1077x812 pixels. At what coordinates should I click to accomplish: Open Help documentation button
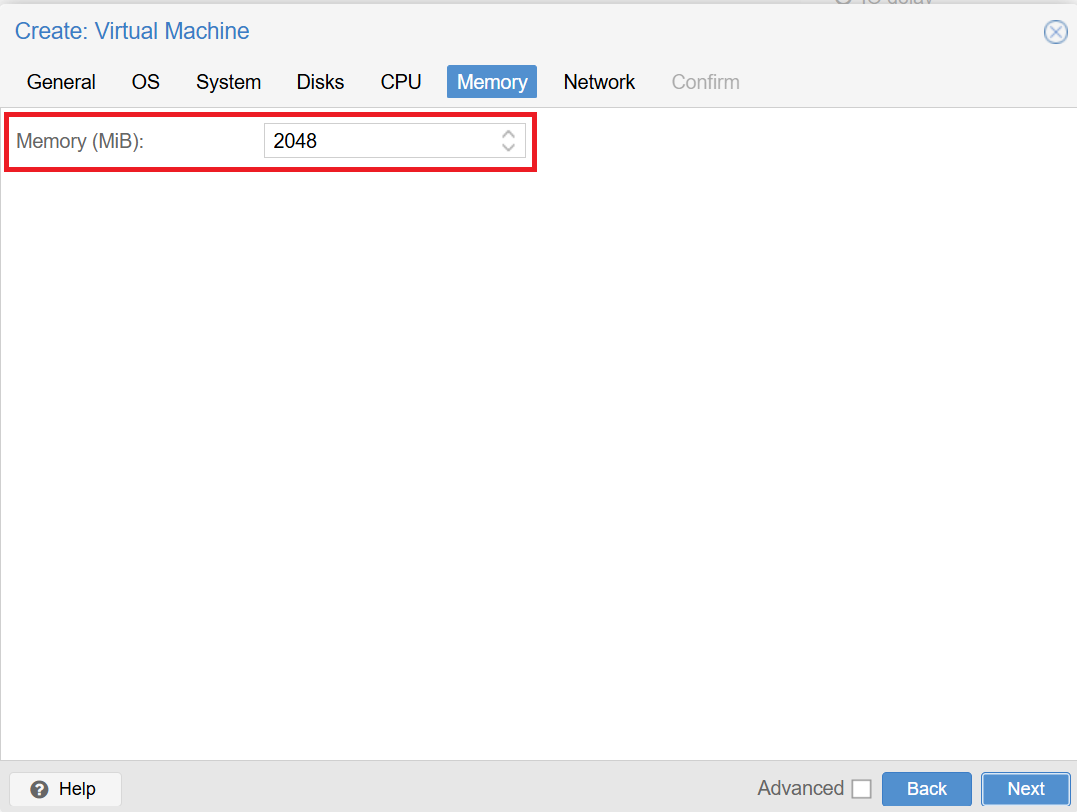65,789
